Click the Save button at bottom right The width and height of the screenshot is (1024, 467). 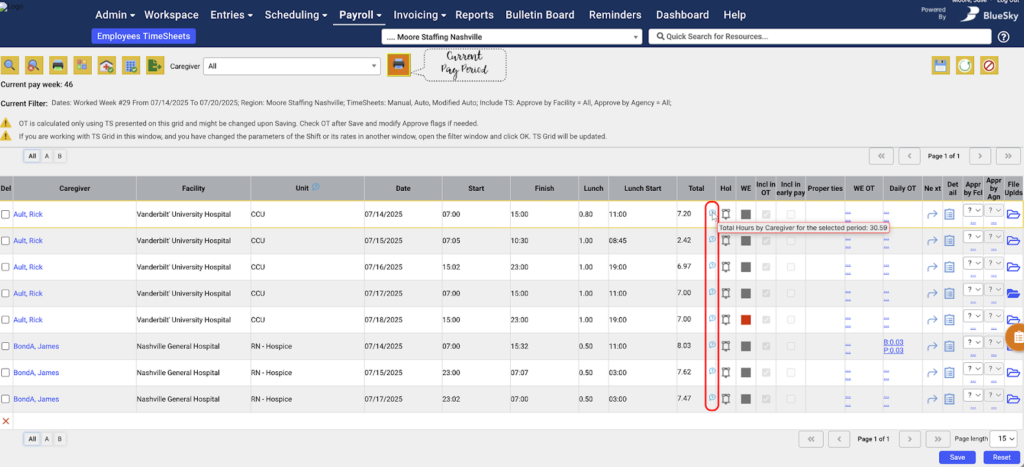[x=958, y=457]
